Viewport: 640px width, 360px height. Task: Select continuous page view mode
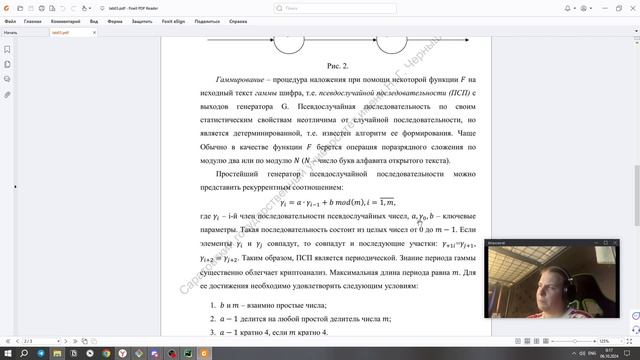pyautogui.click(x=527, y=341)
